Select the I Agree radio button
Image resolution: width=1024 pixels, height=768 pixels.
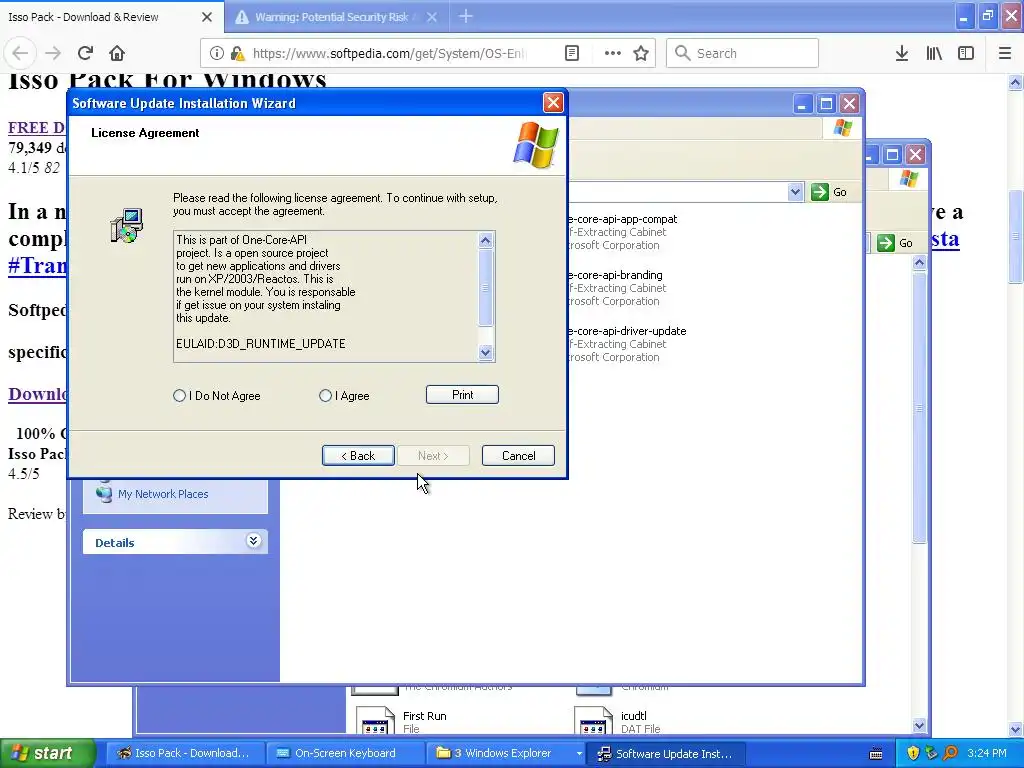(325, 396)
